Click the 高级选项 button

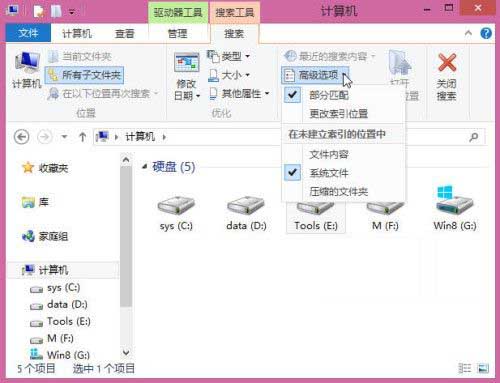coord(315,75)
